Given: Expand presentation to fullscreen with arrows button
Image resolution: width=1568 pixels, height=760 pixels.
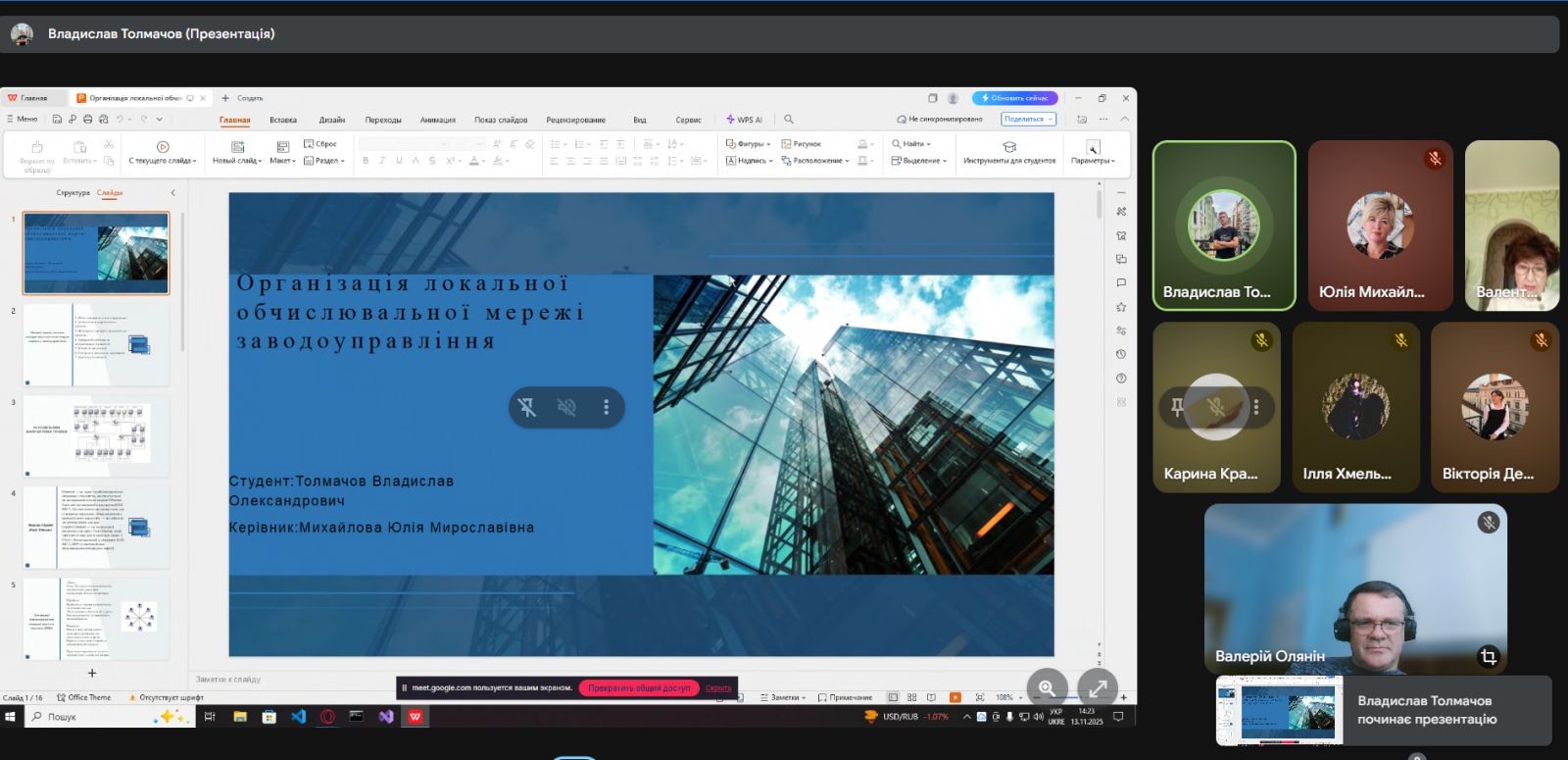Looking at the screenshot, I should [1098, 687].
